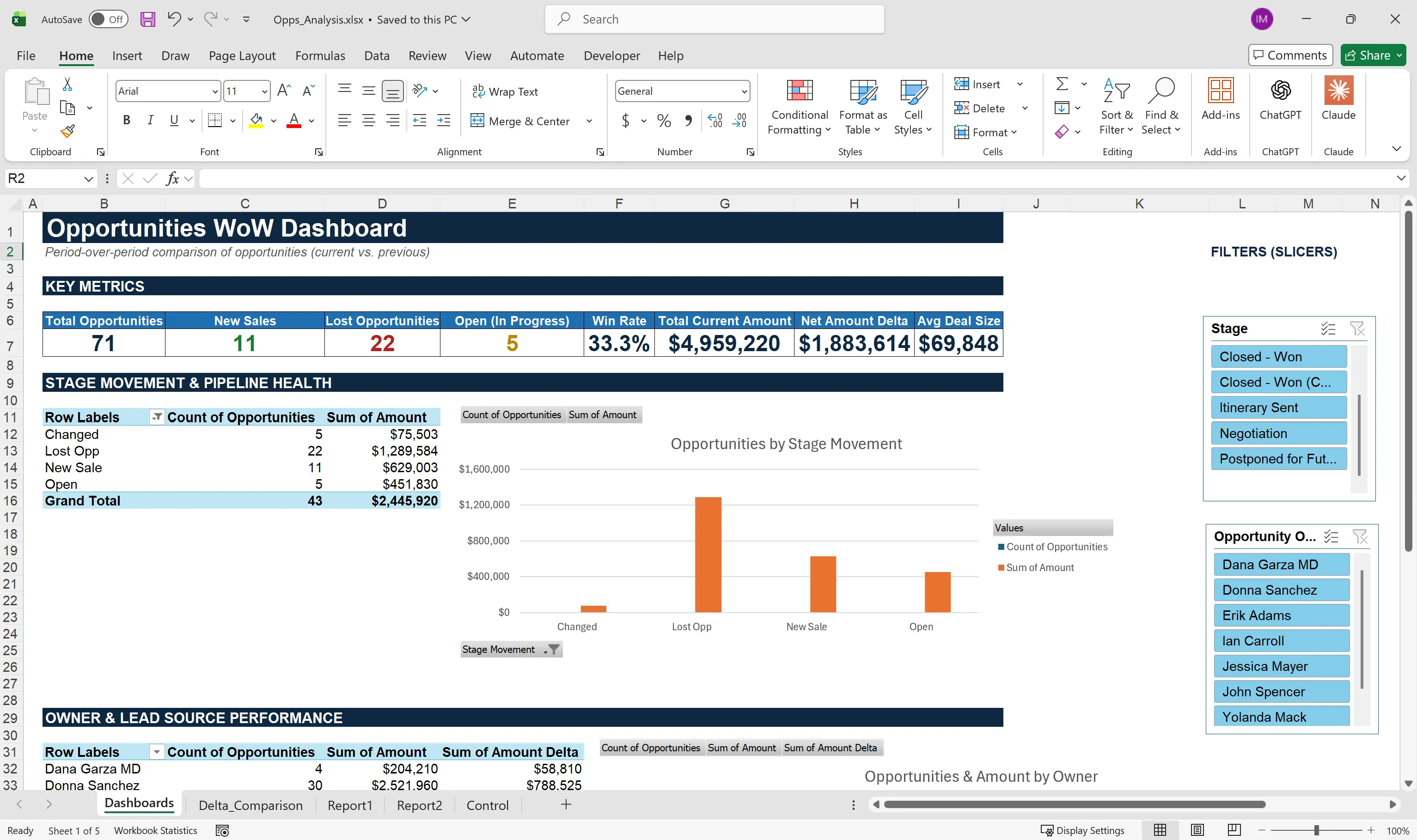
Task: Open the Conditional Formatting icon
Action: pos(800,91)
